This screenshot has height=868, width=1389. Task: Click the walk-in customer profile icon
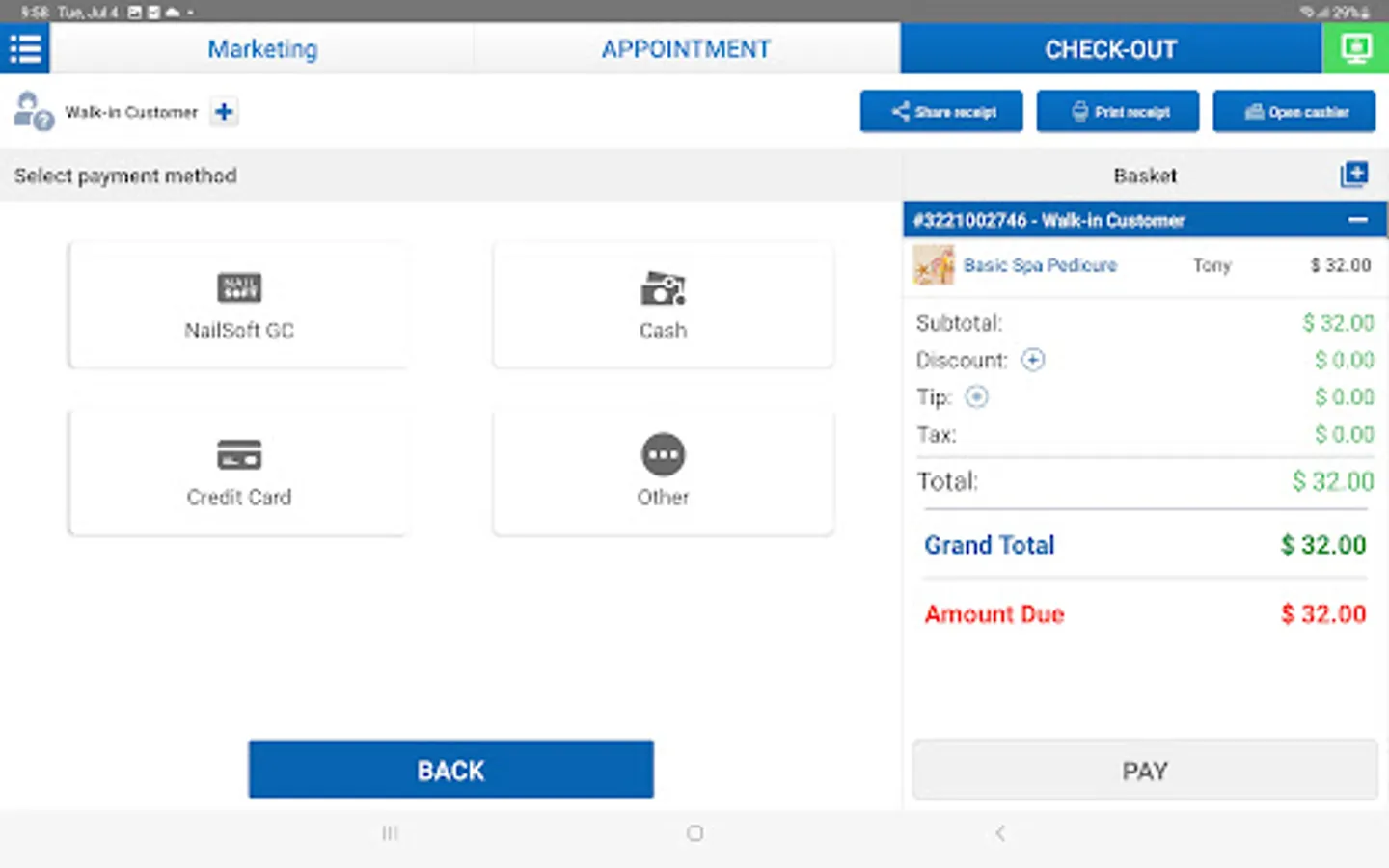(32, 112)
